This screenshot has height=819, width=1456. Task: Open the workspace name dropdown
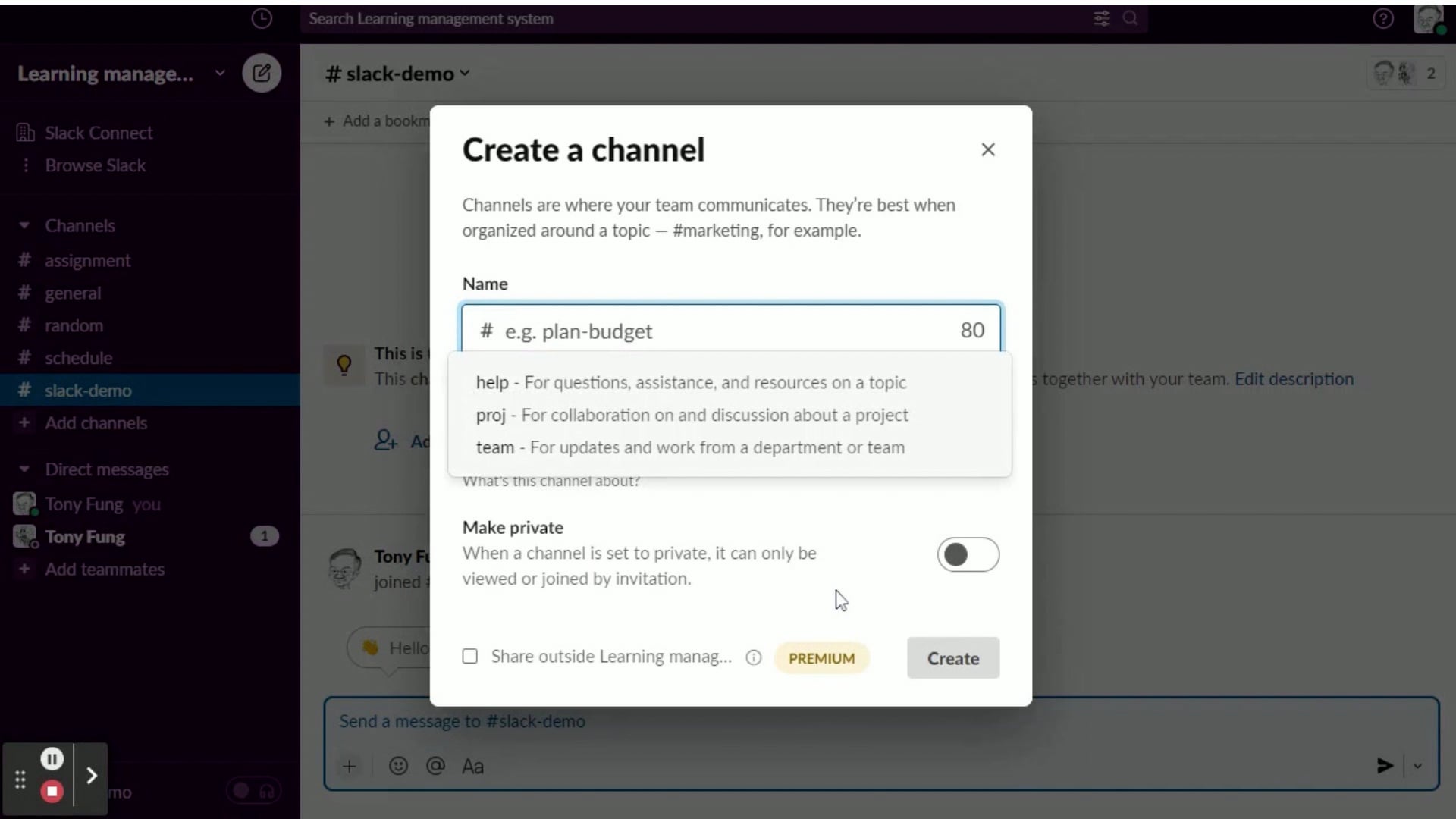[x=121, y=74]
